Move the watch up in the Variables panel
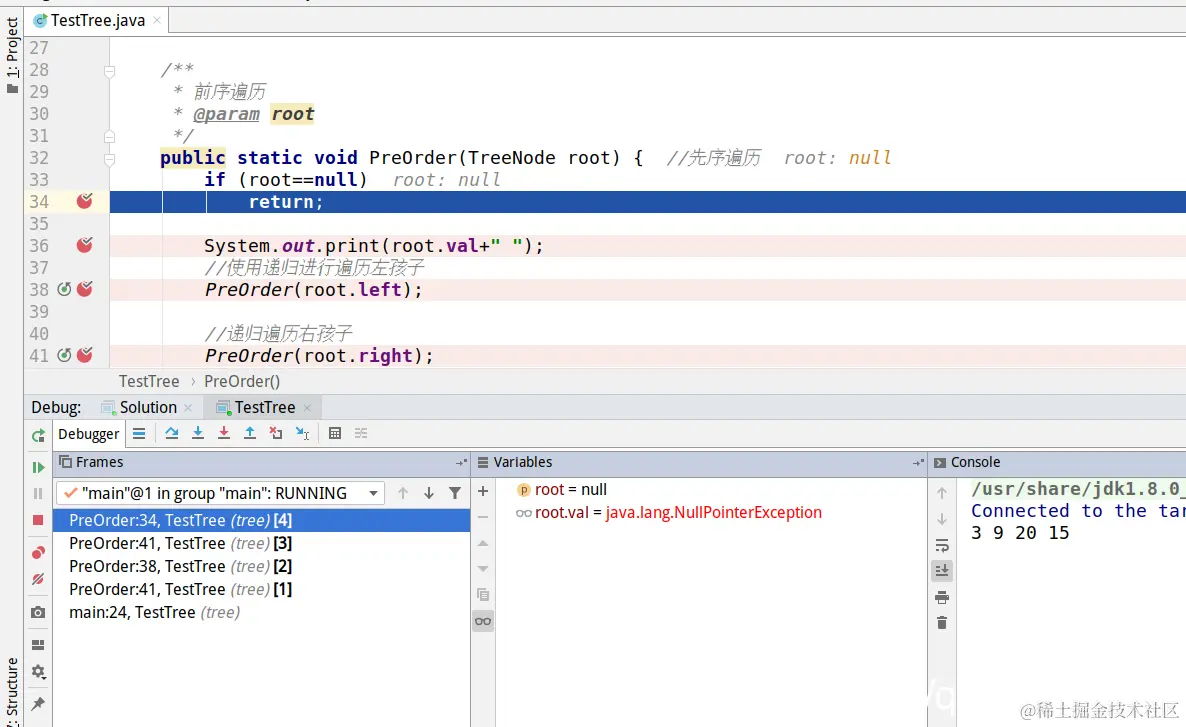This screenshot has height=727, width=1186. coord(483,543)
